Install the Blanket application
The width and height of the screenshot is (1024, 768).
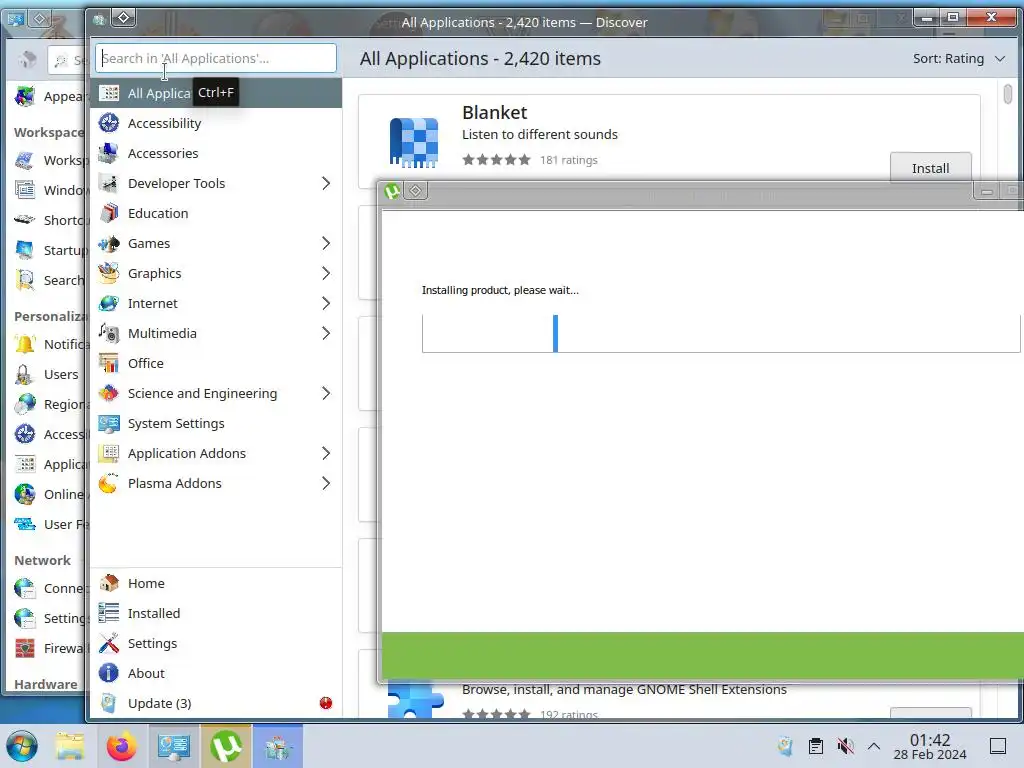[930, 168]
